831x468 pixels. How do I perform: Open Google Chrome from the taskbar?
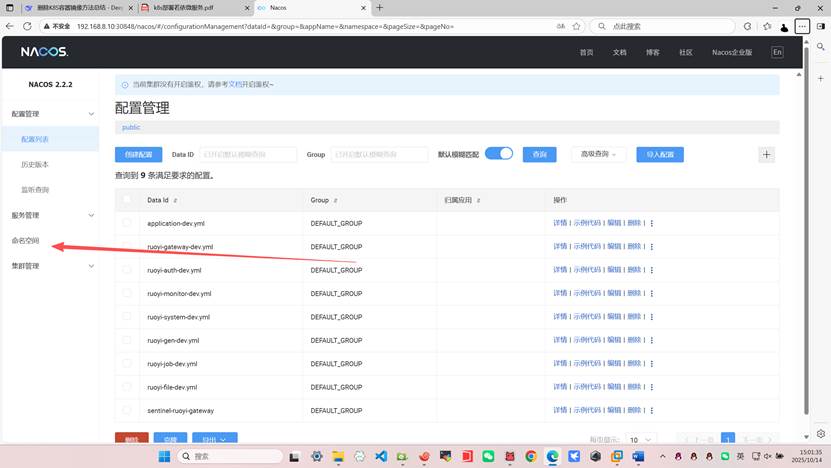(531, 456)
